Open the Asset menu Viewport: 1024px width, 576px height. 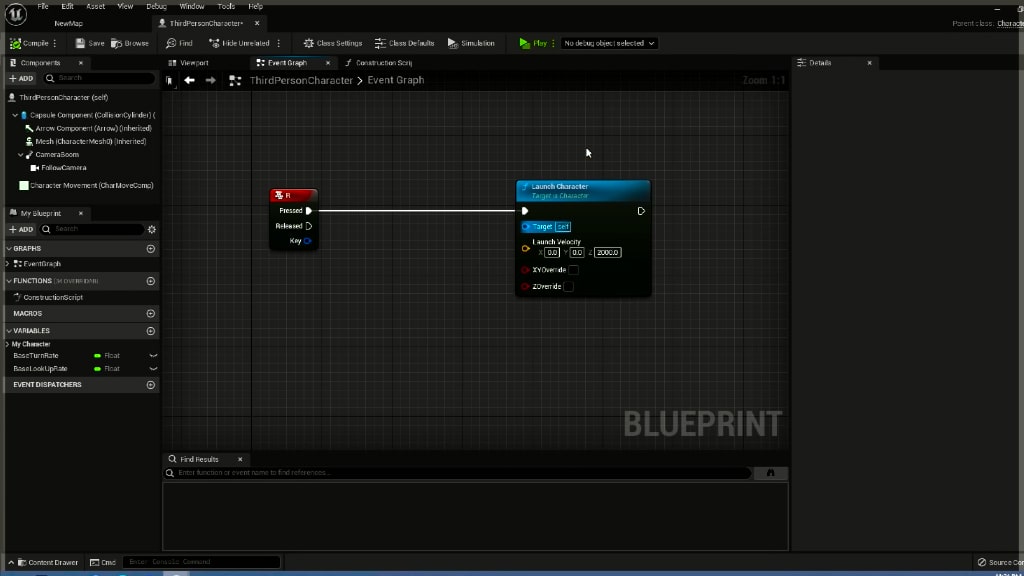(95, 6)
